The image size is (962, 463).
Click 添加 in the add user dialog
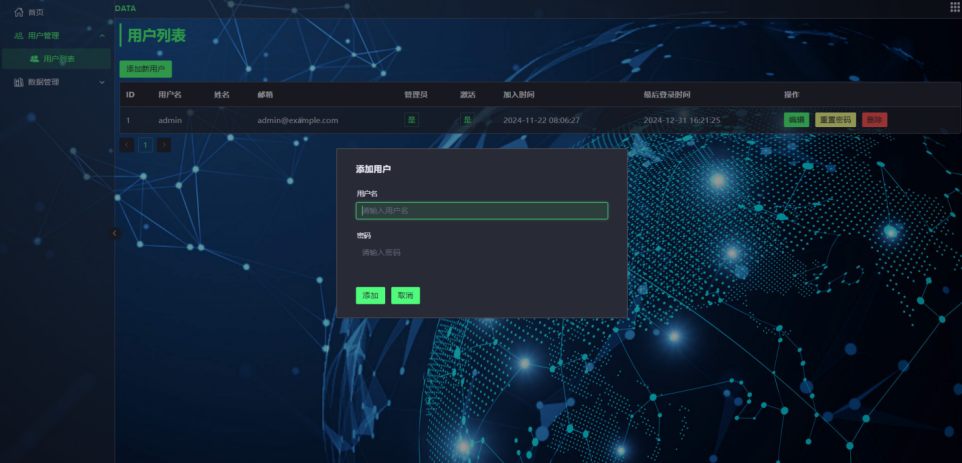point(371,296)
